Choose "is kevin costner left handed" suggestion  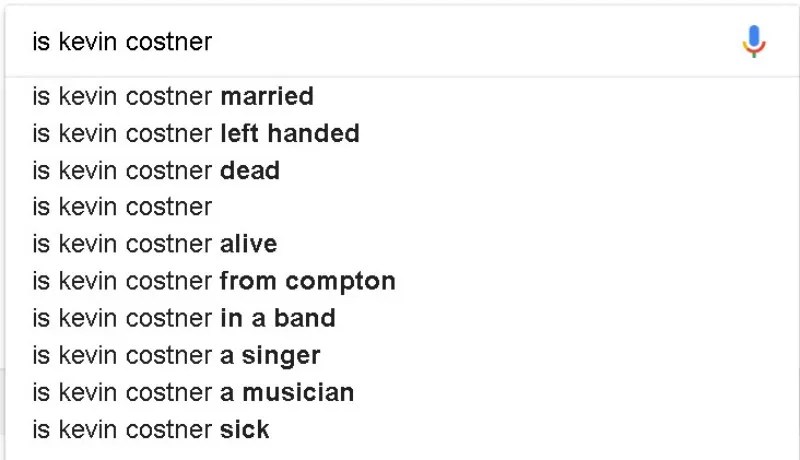pos(196,134)
